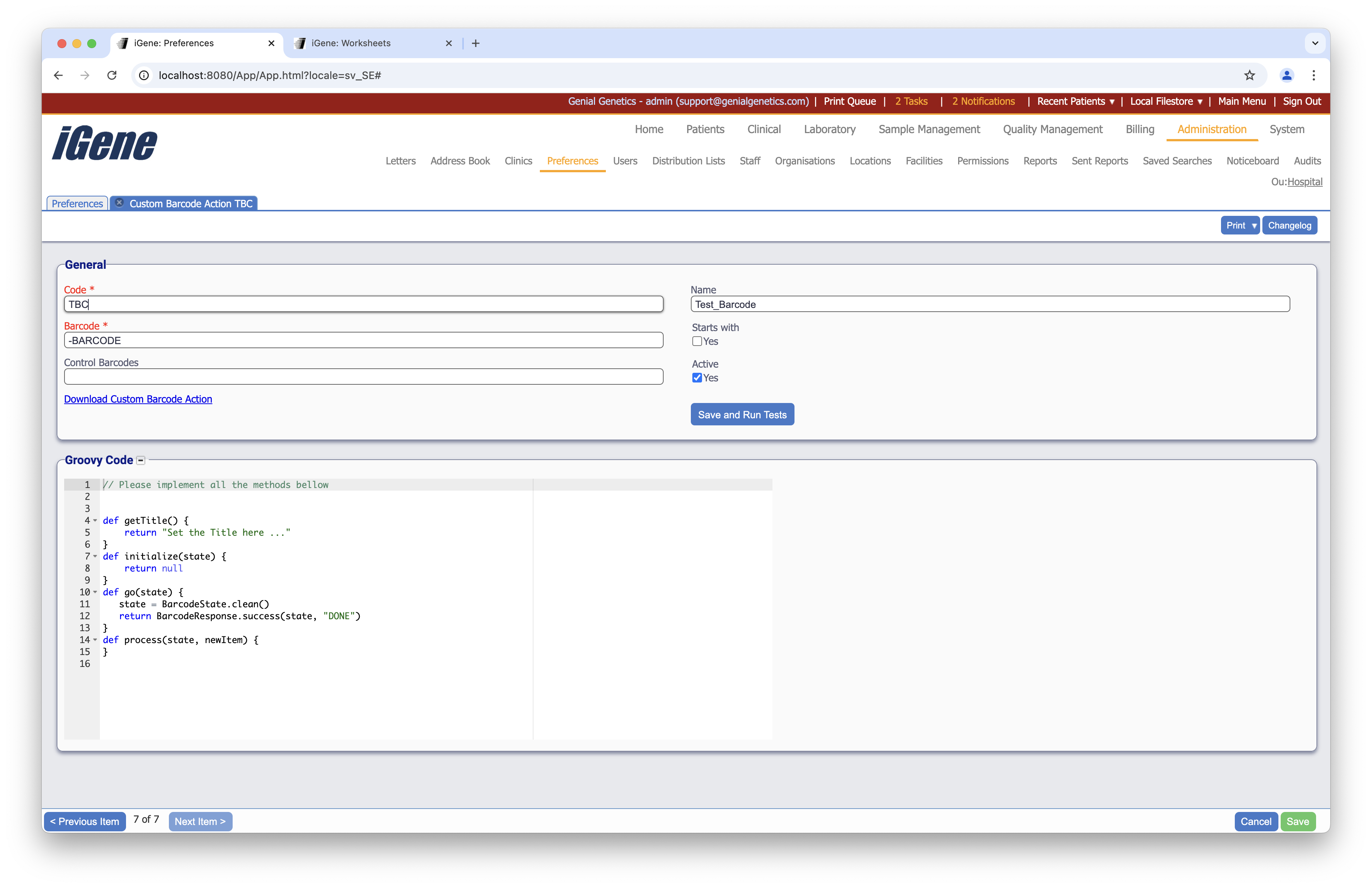Fold the getTitle function in code editor
The image size is (1372, 888).
tap(95, 521)
